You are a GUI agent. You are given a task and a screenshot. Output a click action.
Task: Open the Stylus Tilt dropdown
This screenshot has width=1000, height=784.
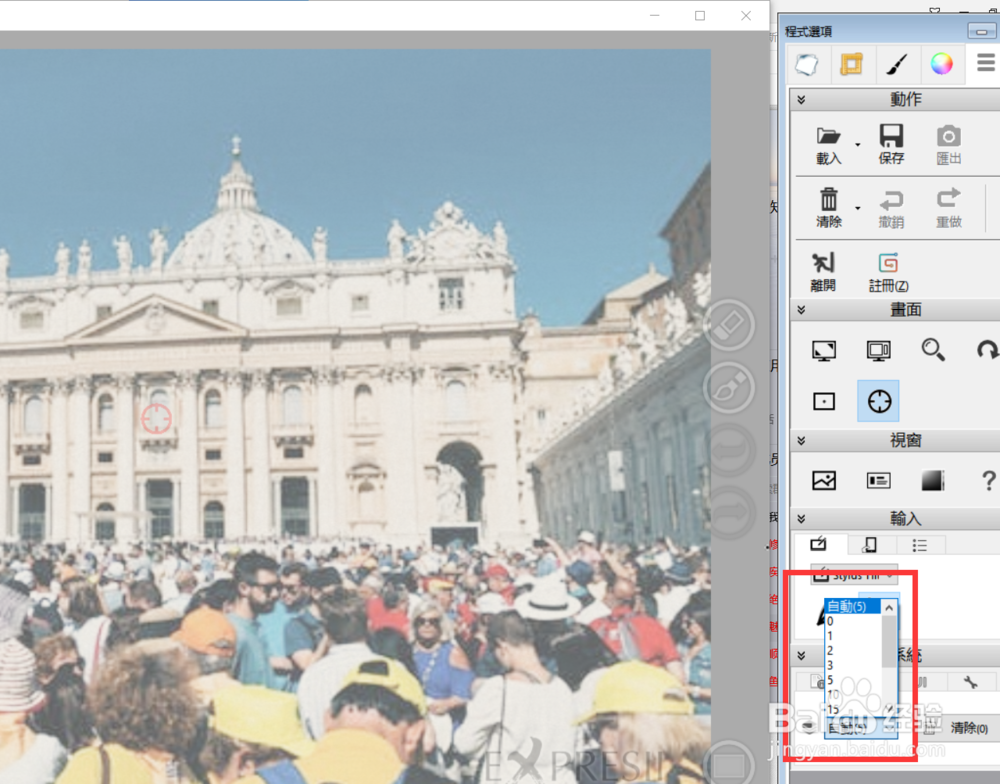tap(855, 575)
